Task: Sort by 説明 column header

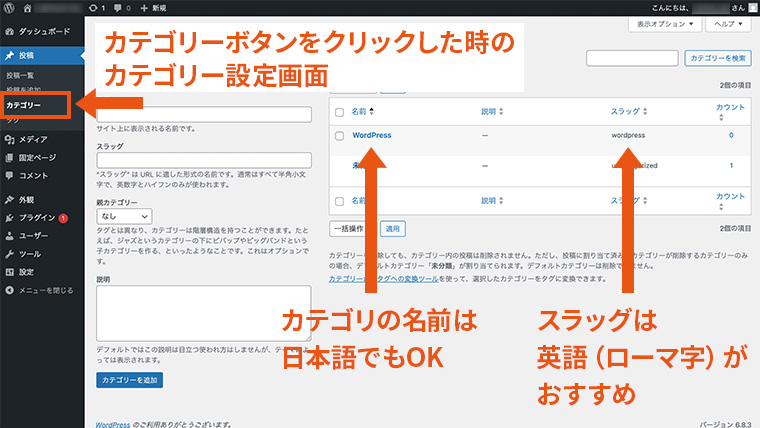Action: point(492,111)
